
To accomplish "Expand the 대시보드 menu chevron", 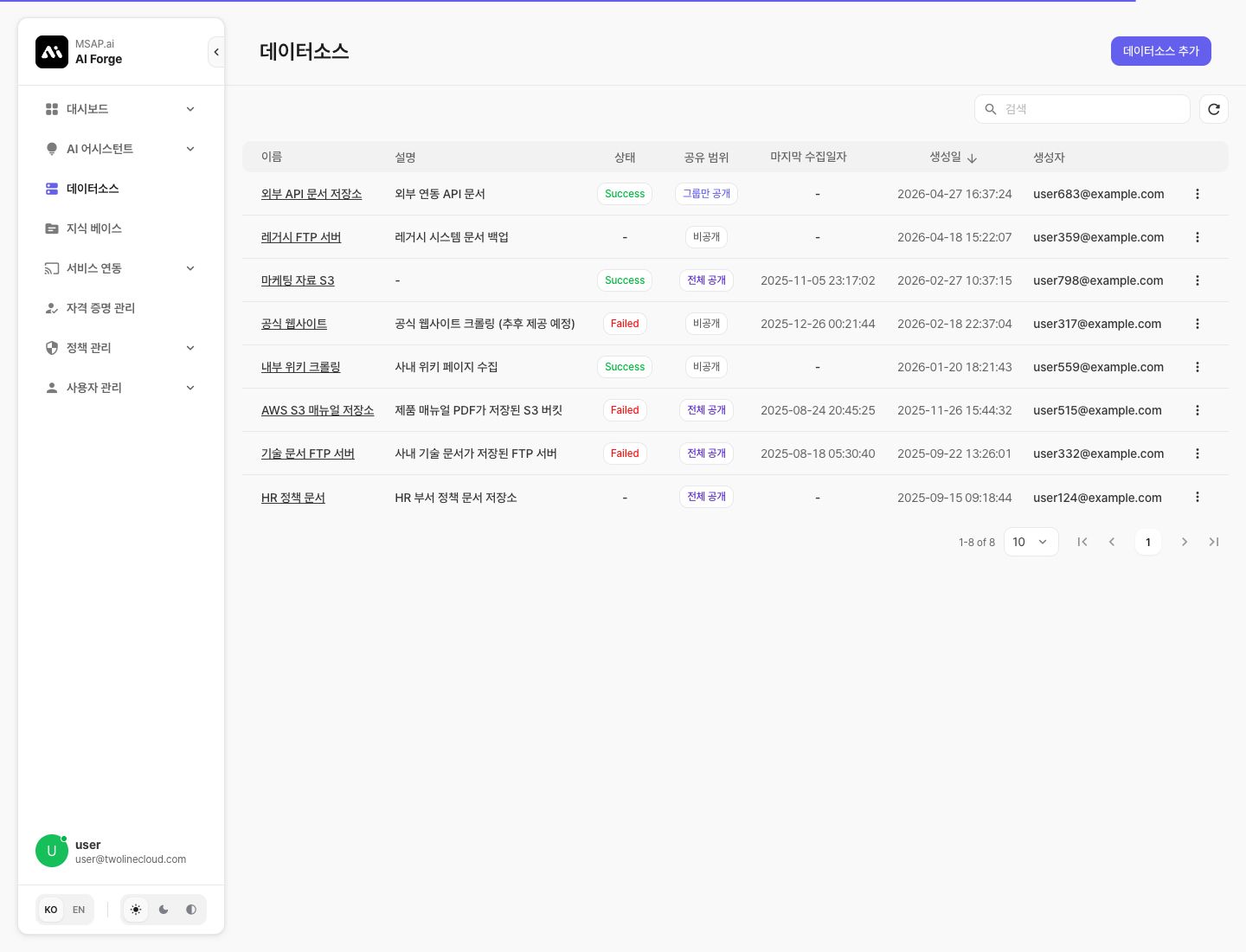I will coord(190,109).
